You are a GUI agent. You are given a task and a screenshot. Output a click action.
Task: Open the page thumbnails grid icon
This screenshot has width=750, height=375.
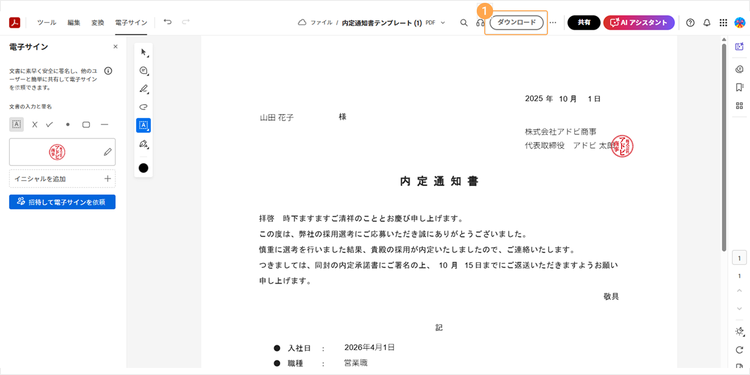739,105
